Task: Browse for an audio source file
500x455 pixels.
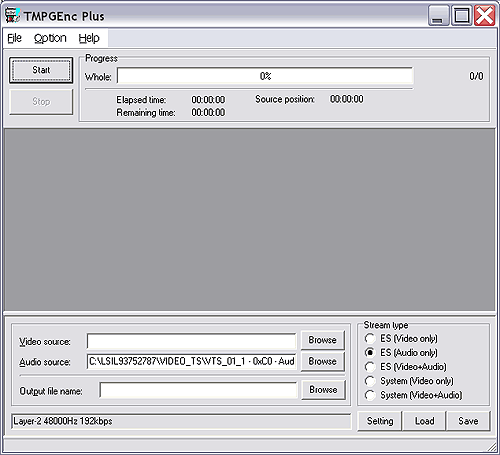Action: pos(322,361)
